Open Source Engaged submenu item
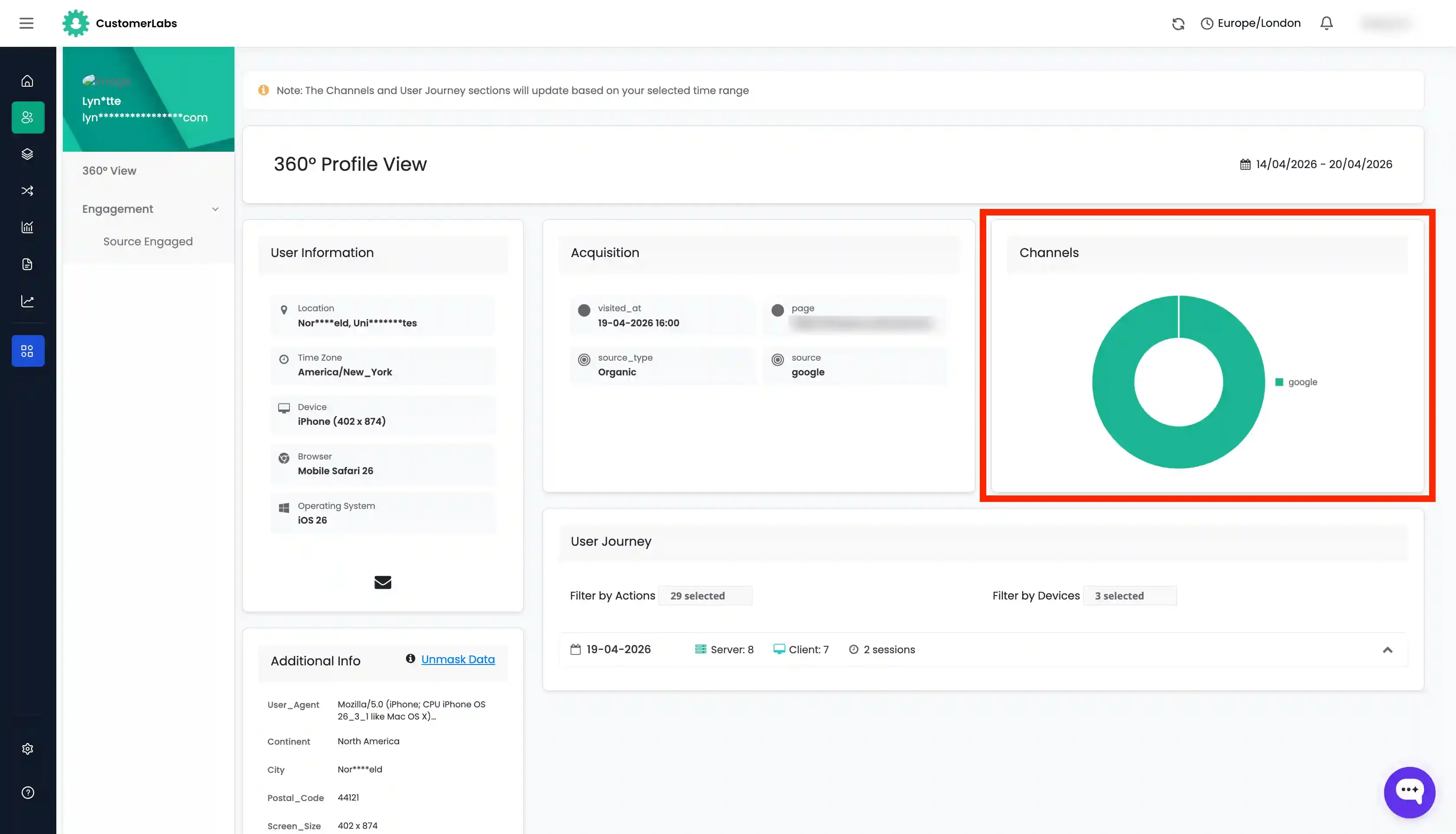 click(x=148, y=242)
